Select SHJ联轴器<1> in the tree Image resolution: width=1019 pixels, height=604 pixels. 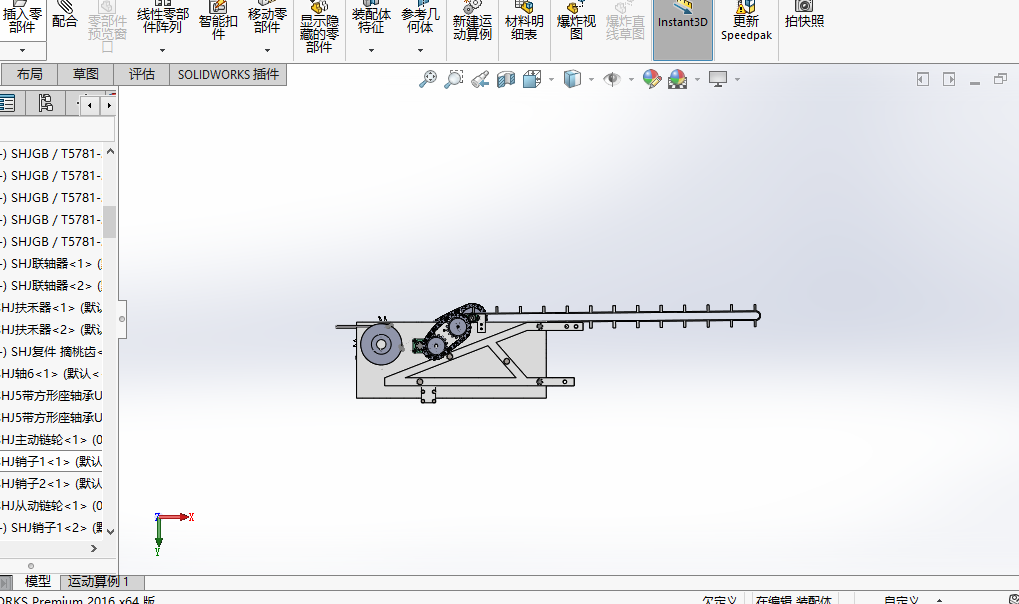coord(51,263)
